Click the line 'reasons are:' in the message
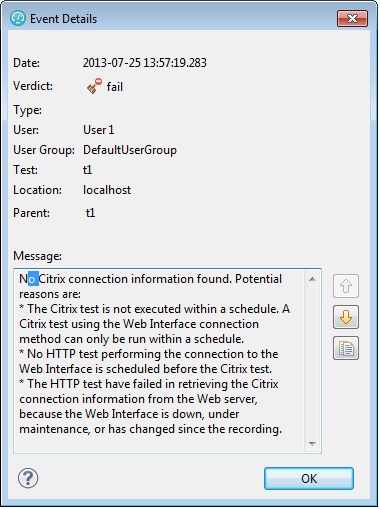 tap(50, 294)
